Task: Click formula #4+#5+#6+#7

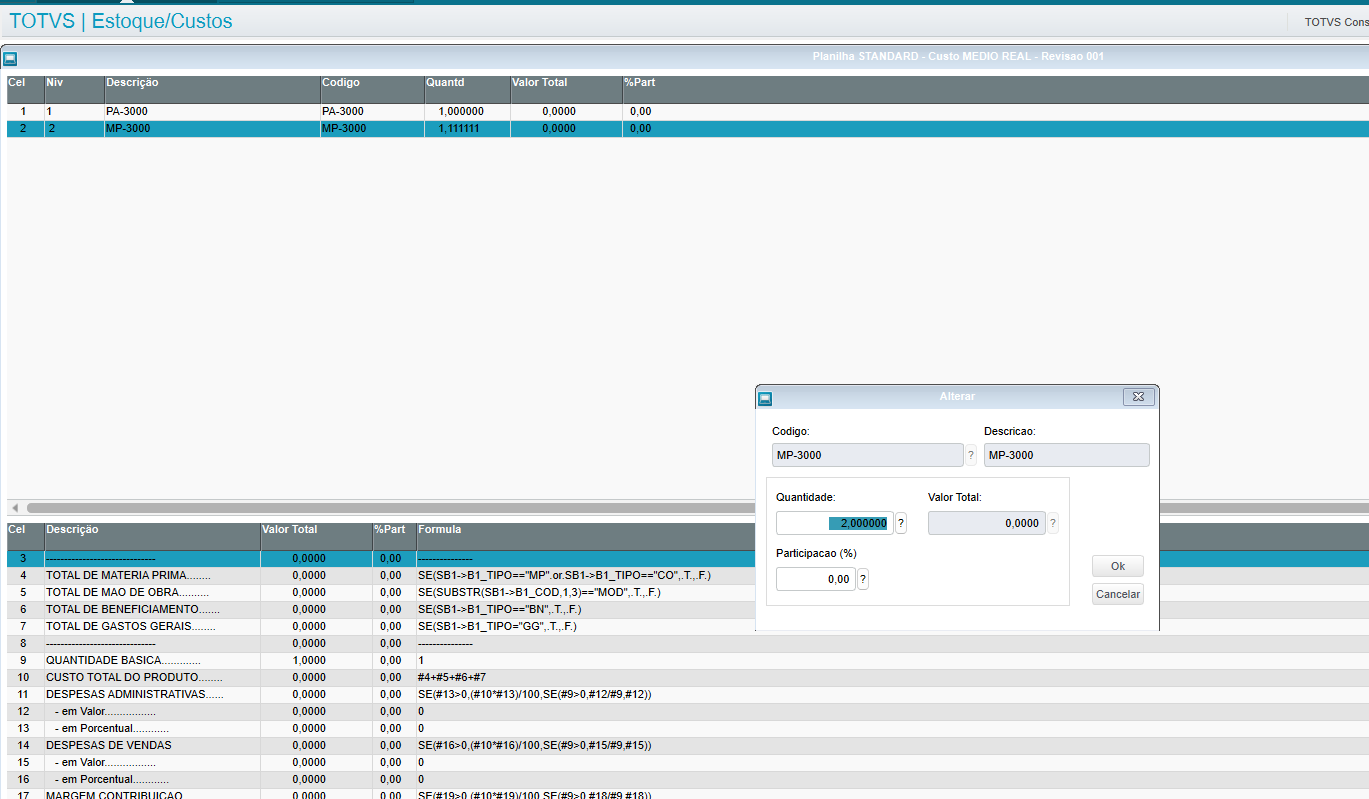Action: [452, 677]
